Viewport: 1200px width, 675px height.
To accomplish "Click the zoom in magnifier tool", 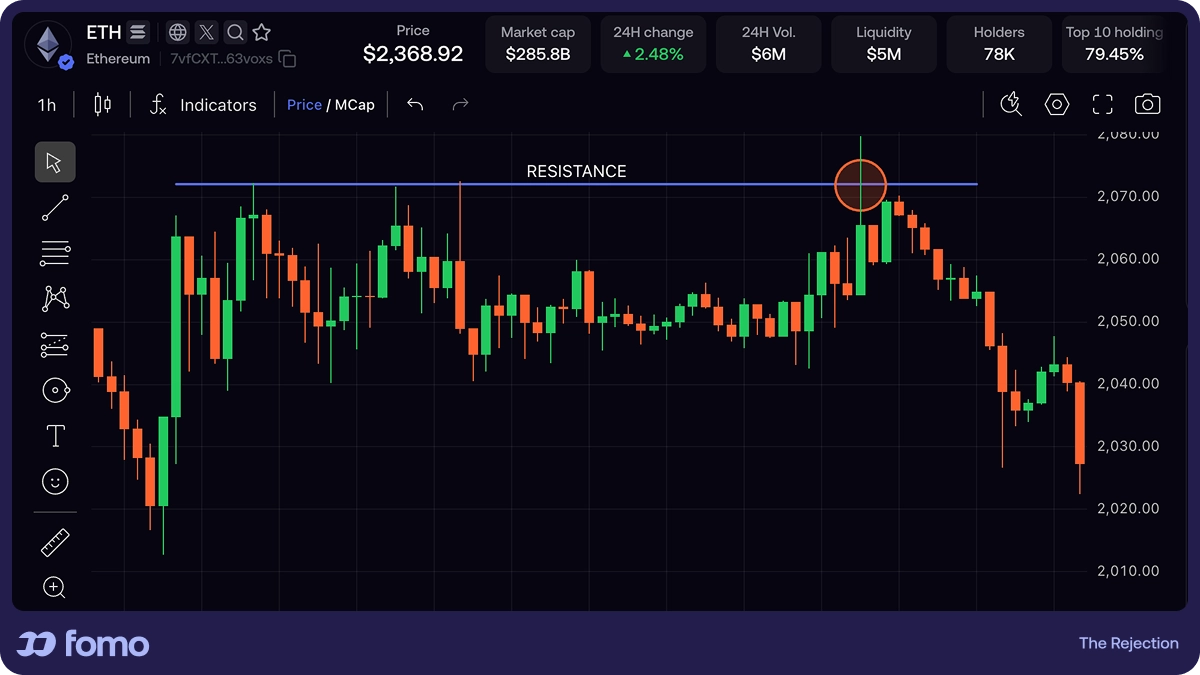I will click(x=55, y=588).
